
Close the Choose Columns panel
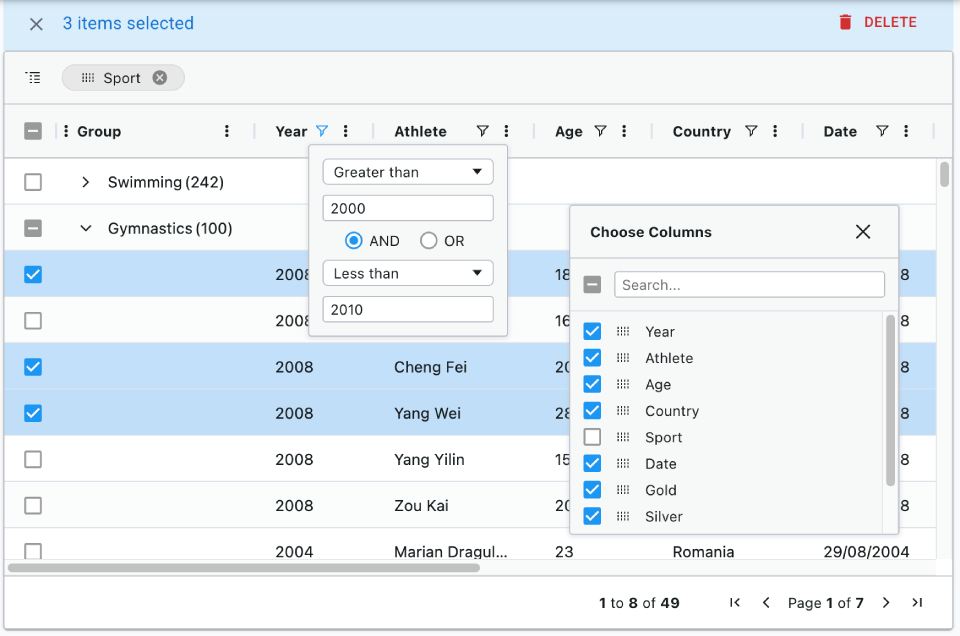coord(863,232)
